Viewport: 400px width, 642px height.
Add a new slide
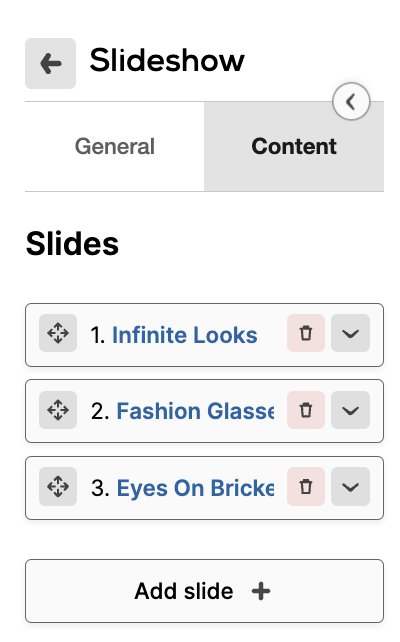click(204, 591)
